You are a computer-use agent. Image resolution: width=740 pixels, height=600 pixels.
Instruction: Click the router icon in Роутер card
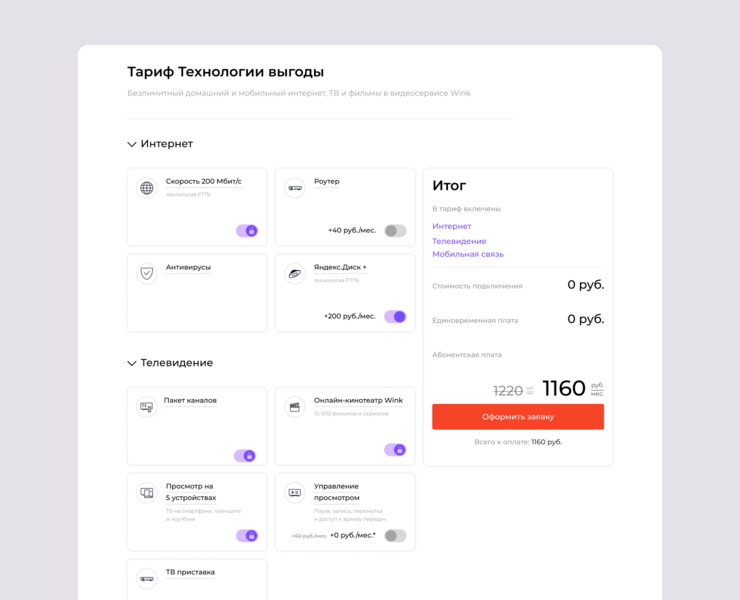[x=295, y=188]
